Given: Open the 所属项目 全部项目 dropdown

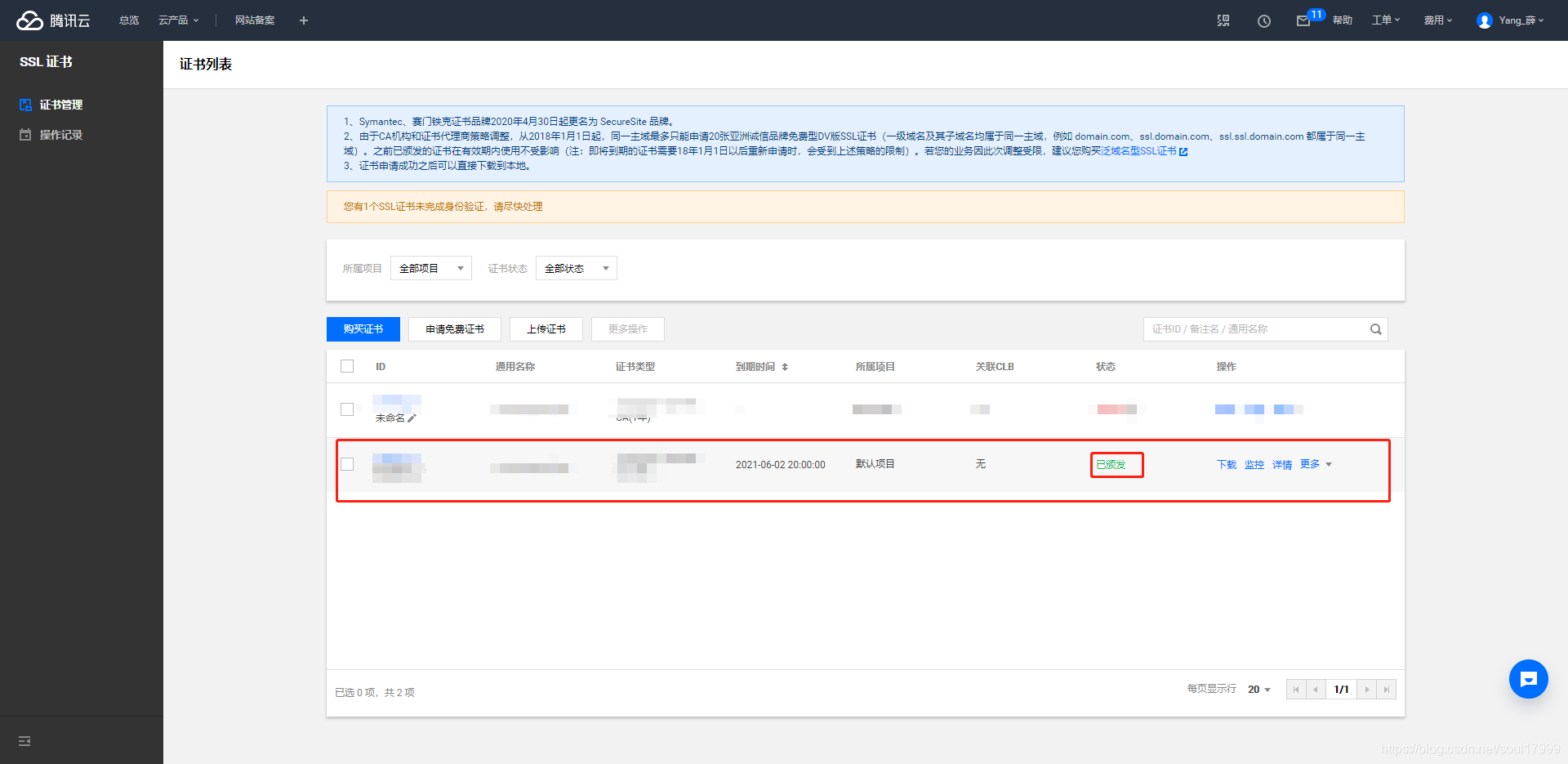Looking at the screenshot, I should tap(431, 268).
